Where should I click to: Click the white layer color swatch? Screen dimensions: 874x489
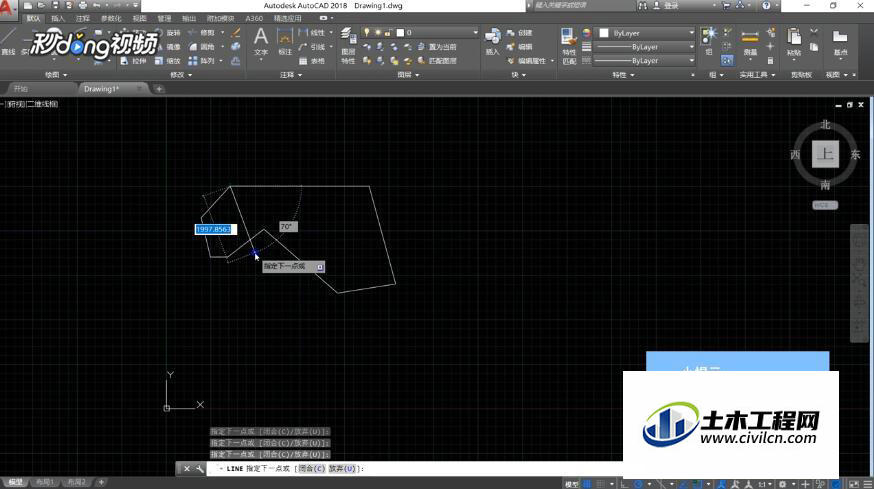click(399, 33)
